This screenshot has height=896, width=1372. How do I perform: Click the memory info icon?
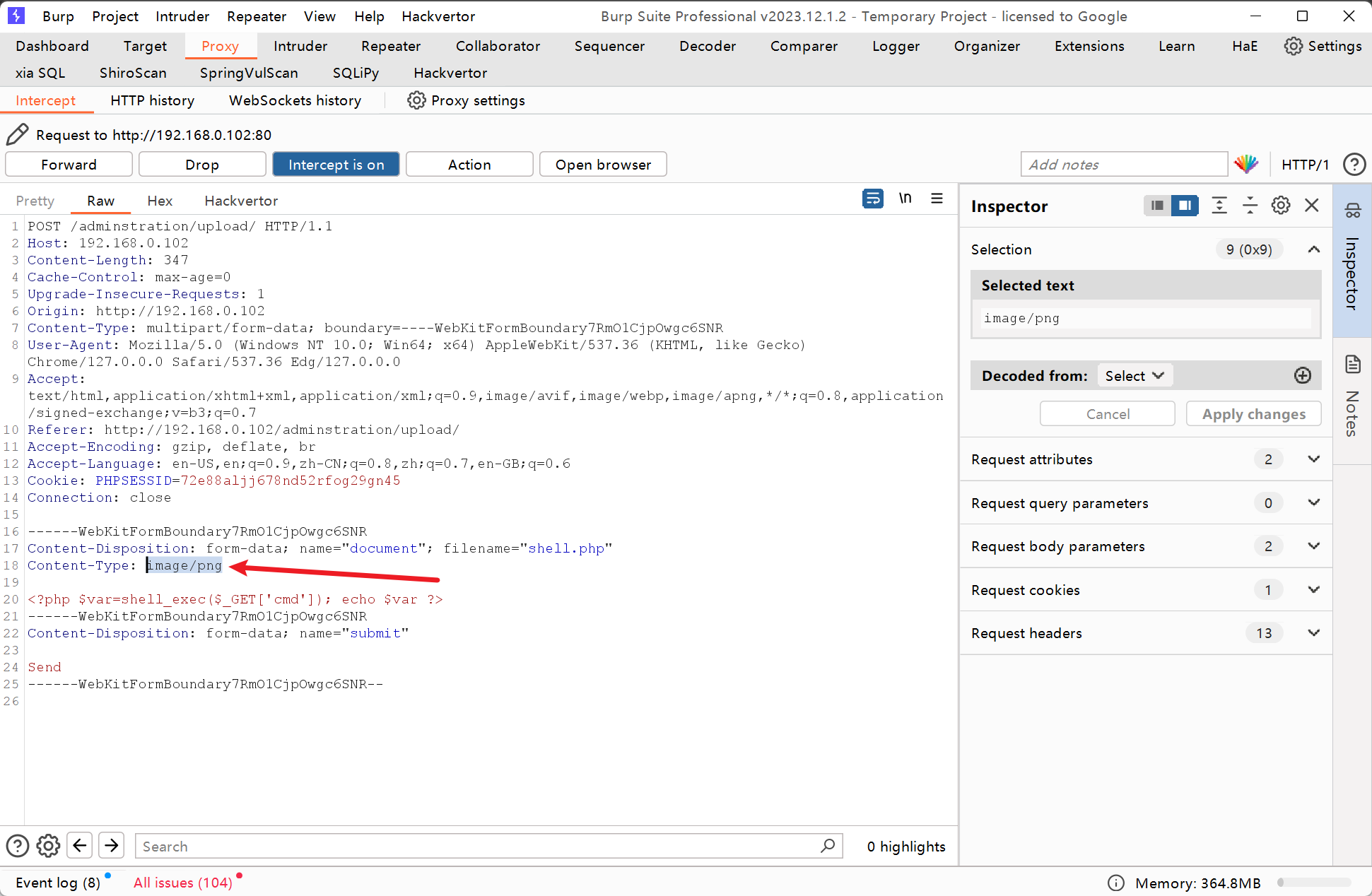point(1116,883)
